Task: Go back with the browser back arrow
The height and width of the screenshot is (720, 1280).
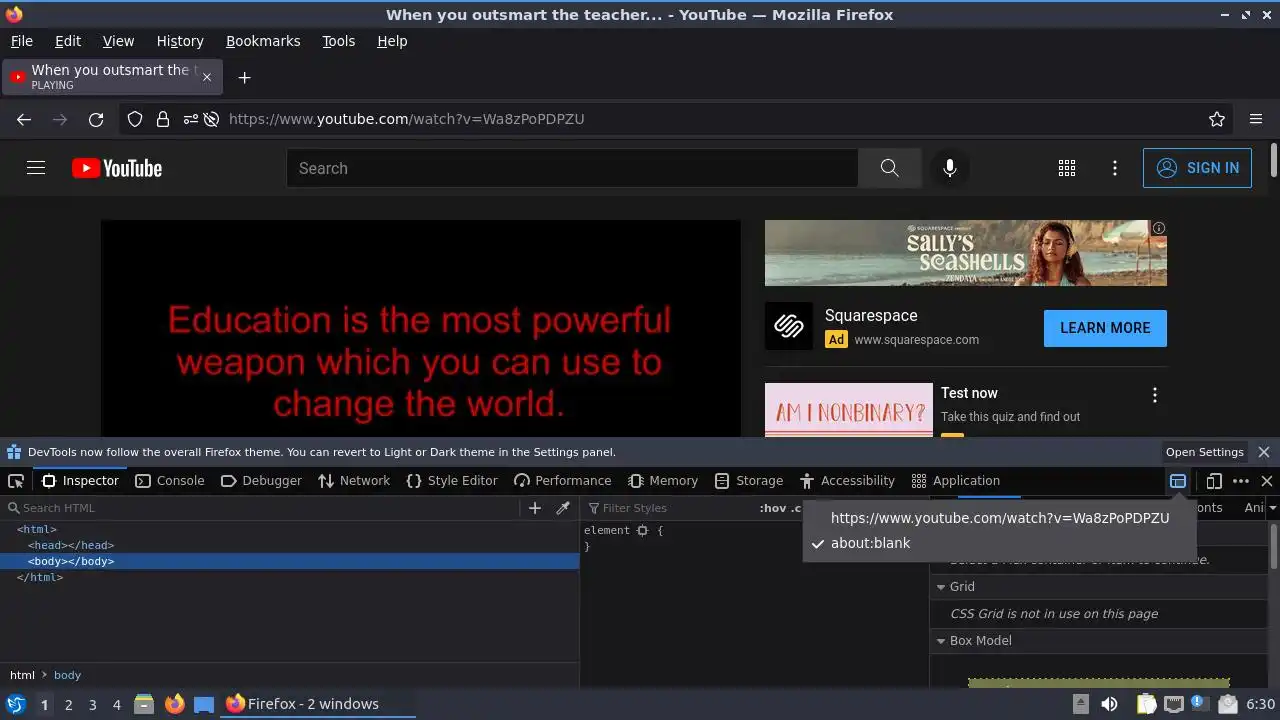Action: pyautogui.click(x=24, y=119)
